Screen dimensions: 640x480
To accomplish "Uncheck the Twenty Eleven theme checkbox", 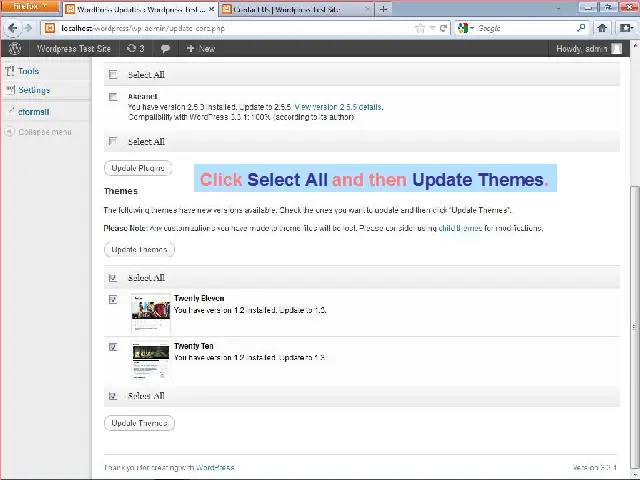I will coord(113,299).
